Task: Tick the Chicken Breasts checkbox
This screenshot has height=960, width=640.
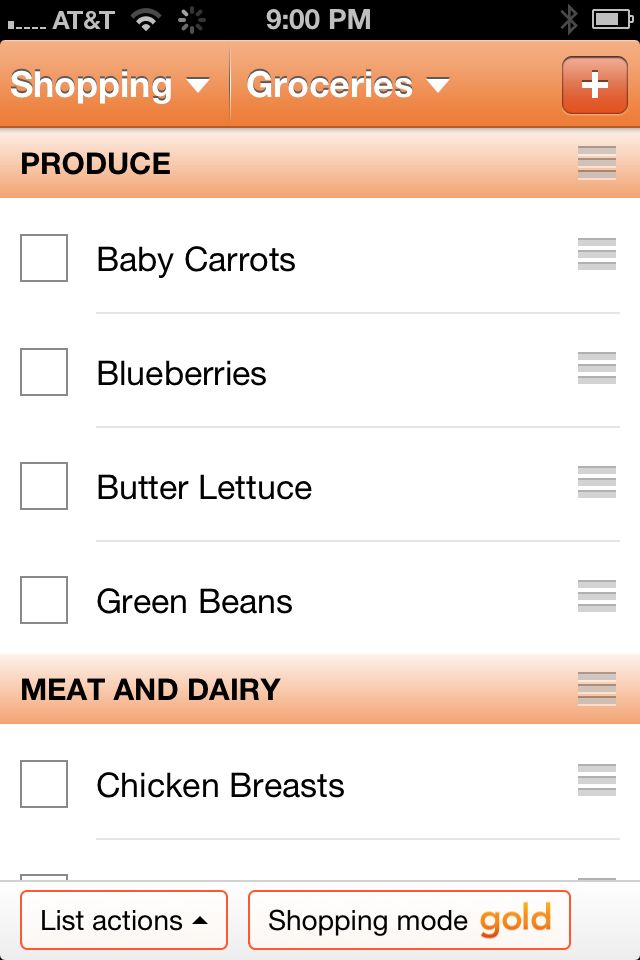Action: coord(44,784)
